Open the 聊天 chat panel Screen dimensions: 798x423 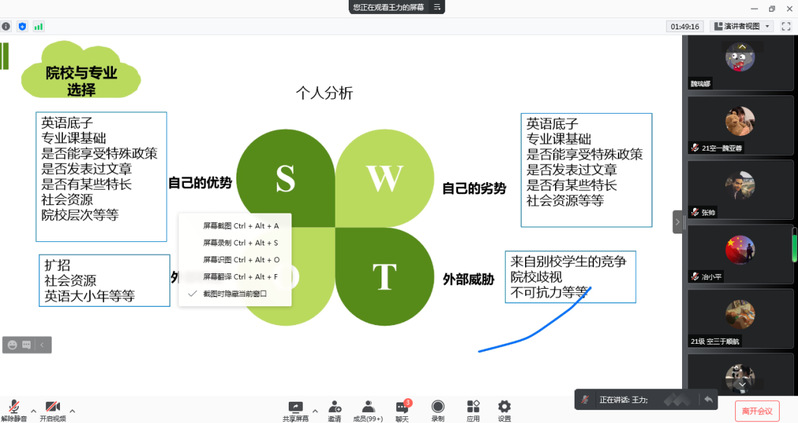[x=402, y=406]
